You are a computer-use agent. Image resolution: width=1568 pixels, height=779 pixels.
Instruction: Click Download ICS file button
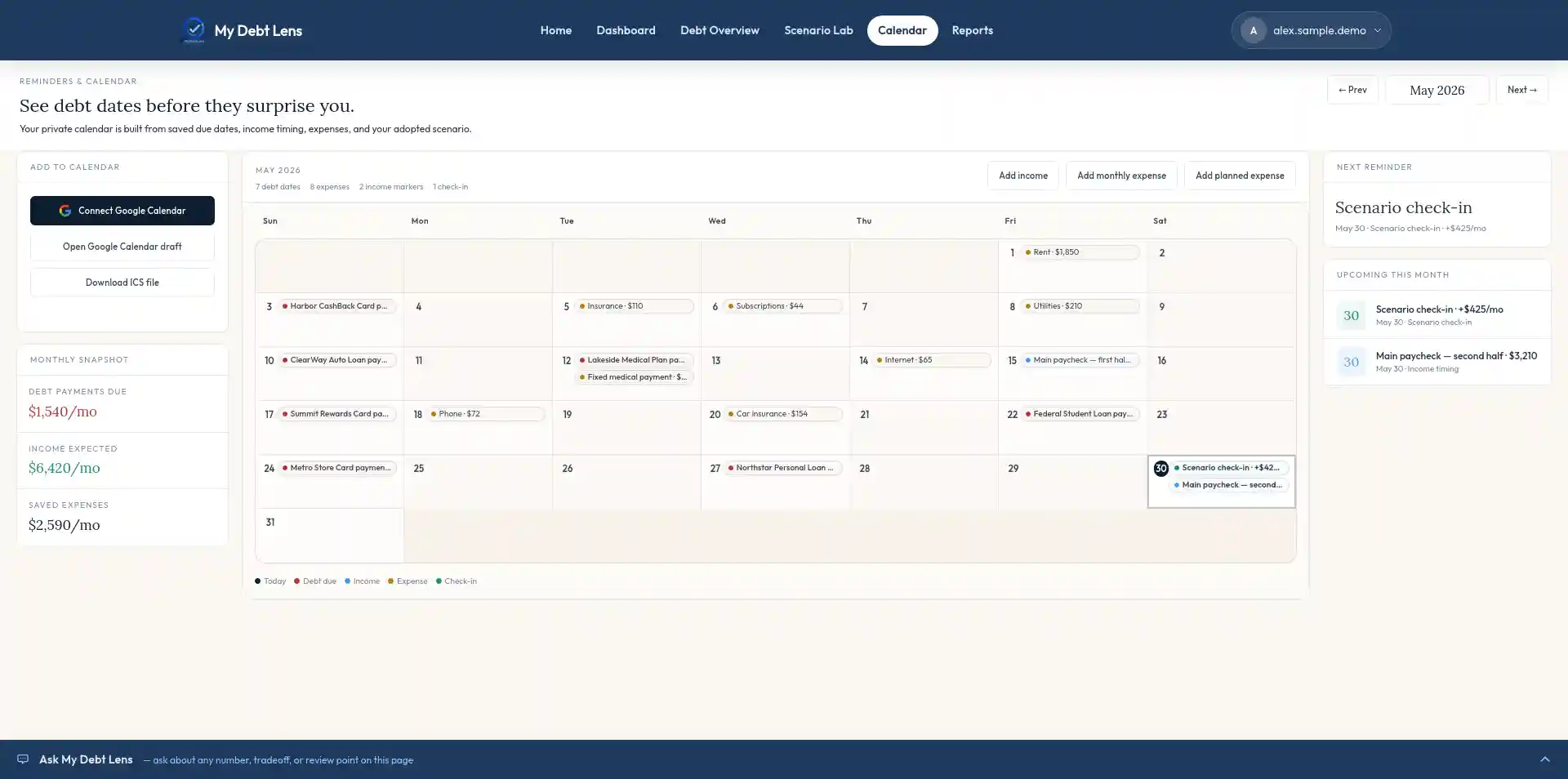click(122, 283)
